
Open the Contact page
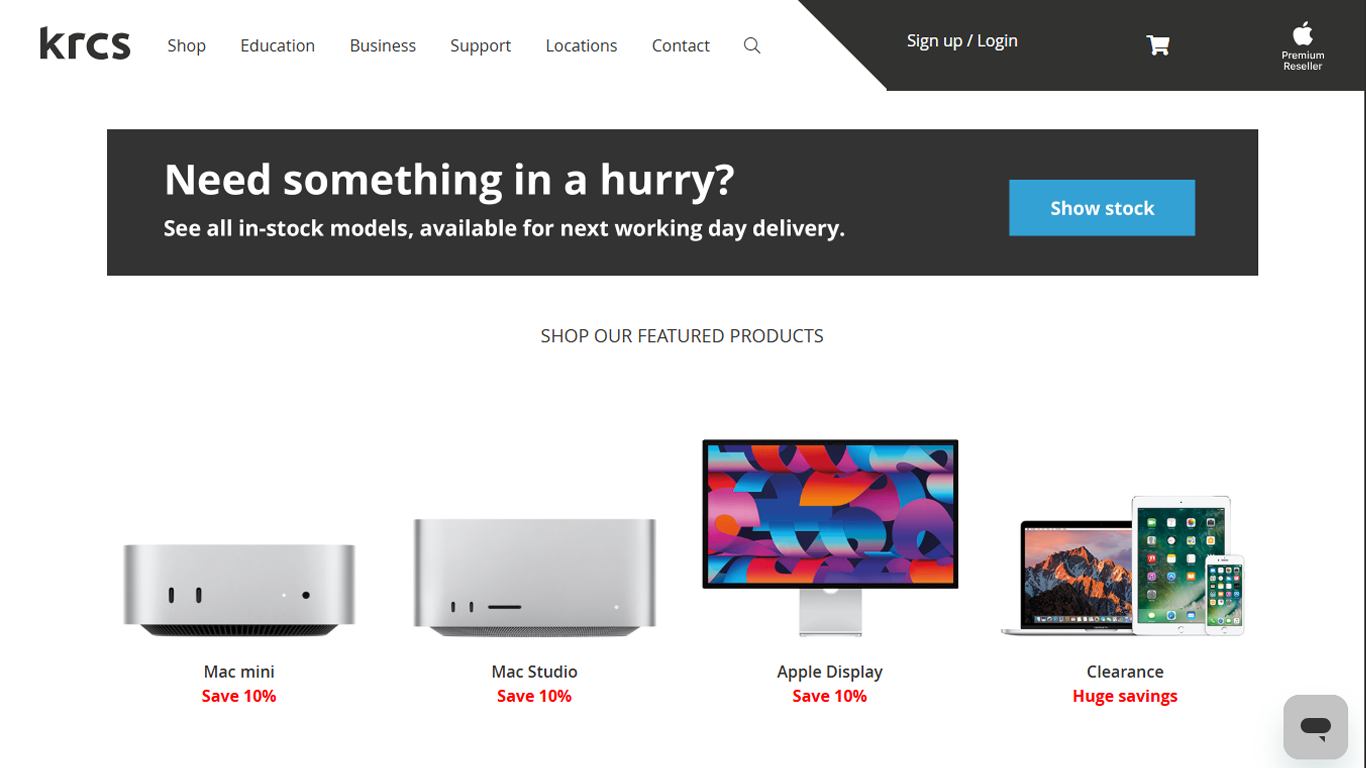point(680,45)
